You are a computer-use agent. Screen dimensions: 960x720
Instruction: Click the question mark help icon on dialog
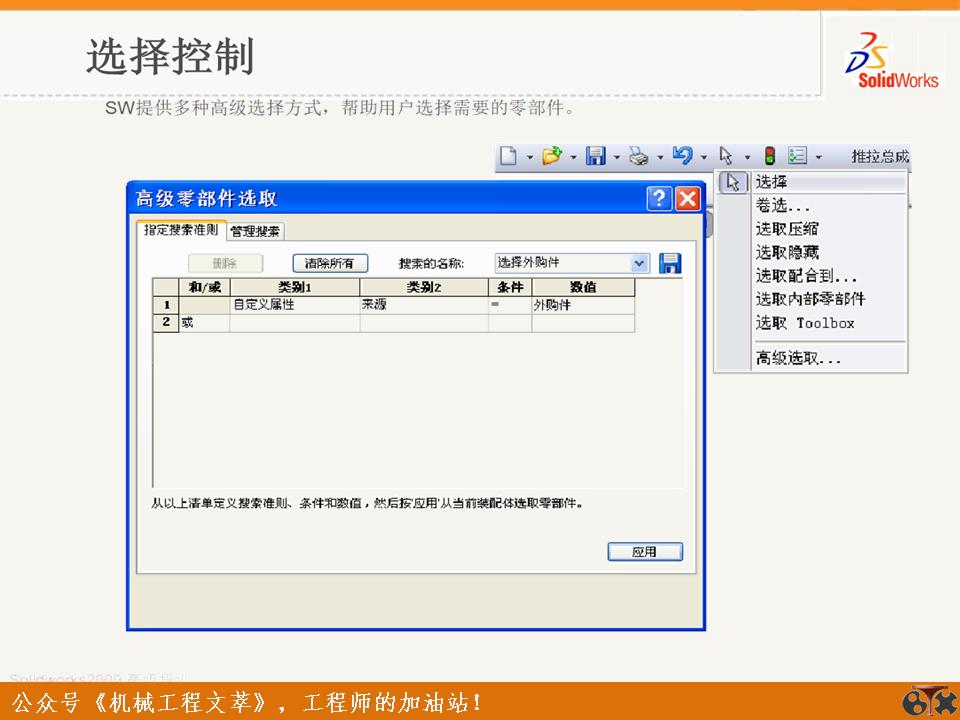(659, 199)
